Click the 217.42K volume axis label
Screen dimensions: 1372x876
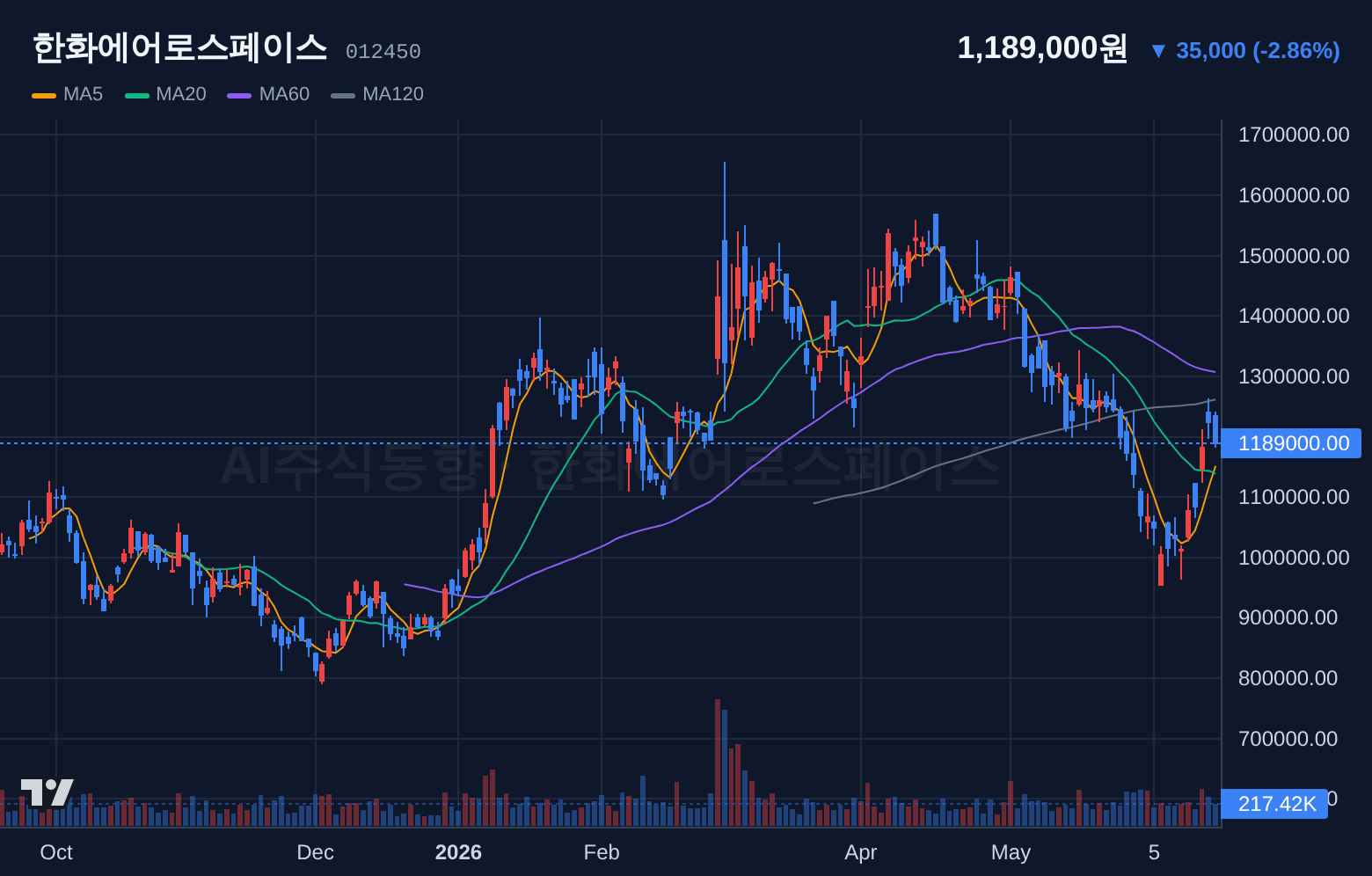click(x=1275, y=804)
